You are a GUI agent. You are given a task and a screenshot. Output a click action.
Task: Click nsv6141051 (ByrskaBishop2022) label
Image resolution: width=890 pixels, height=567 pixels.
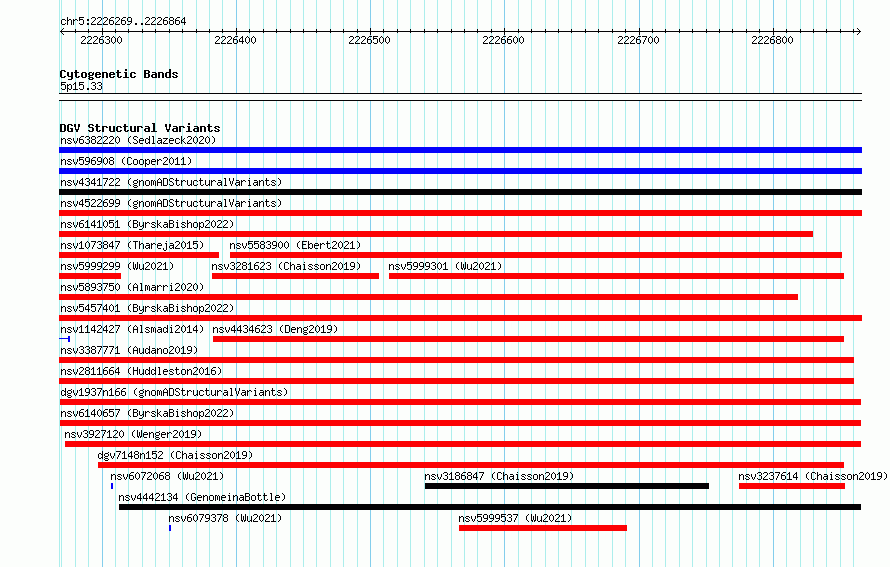pos(147,224)
